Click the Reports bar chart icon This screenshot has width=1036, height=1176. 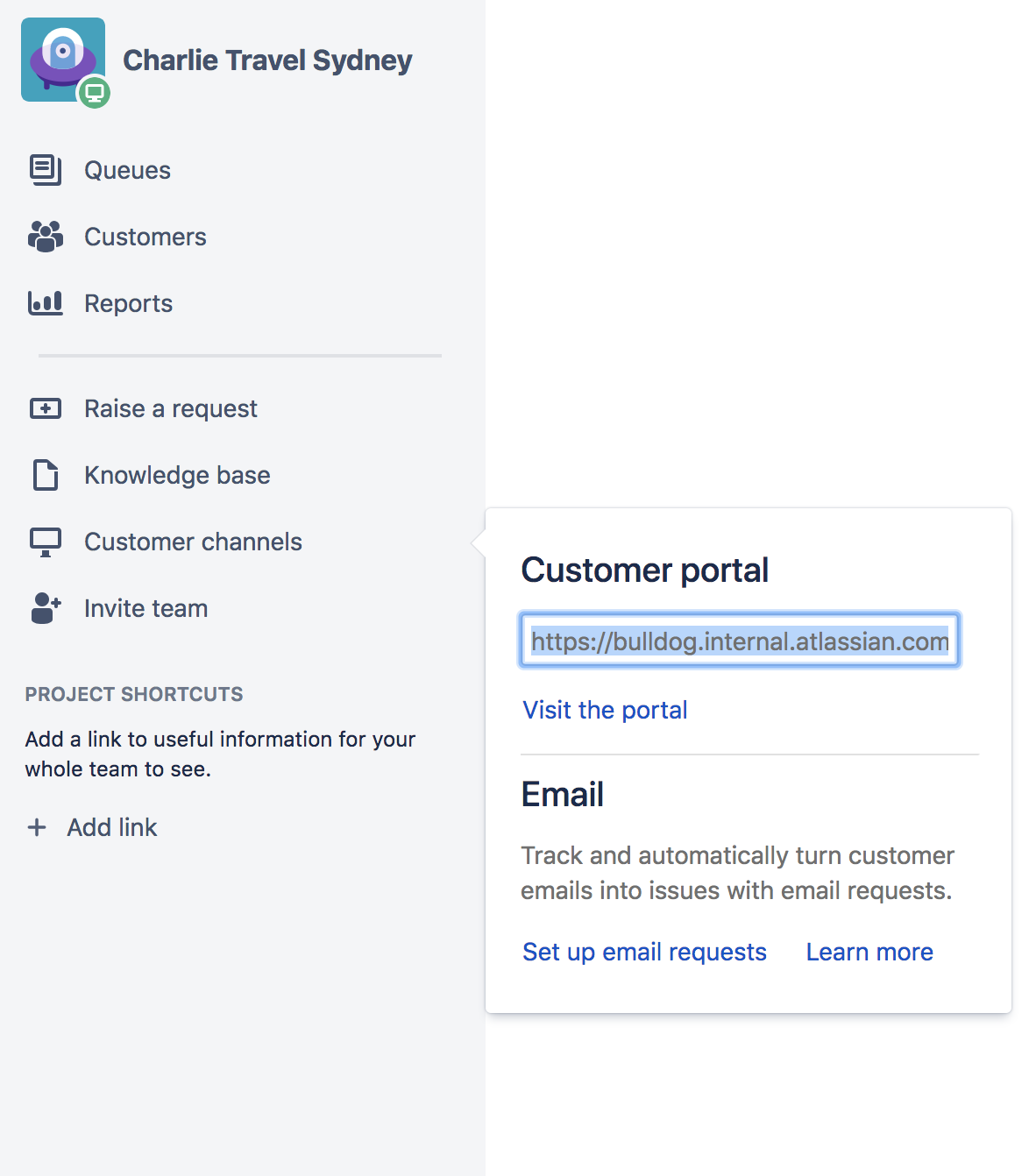pyautogui.click(x=44, y=302)
